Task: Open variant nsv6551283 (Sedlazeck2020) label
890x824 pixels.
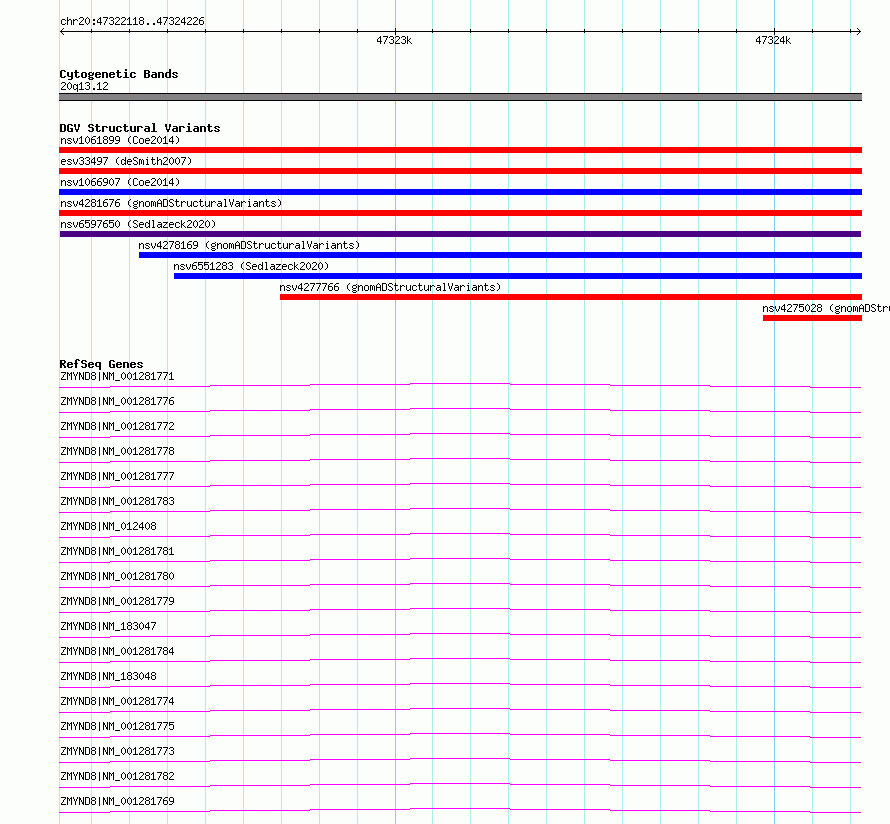Action: (251, 266)
